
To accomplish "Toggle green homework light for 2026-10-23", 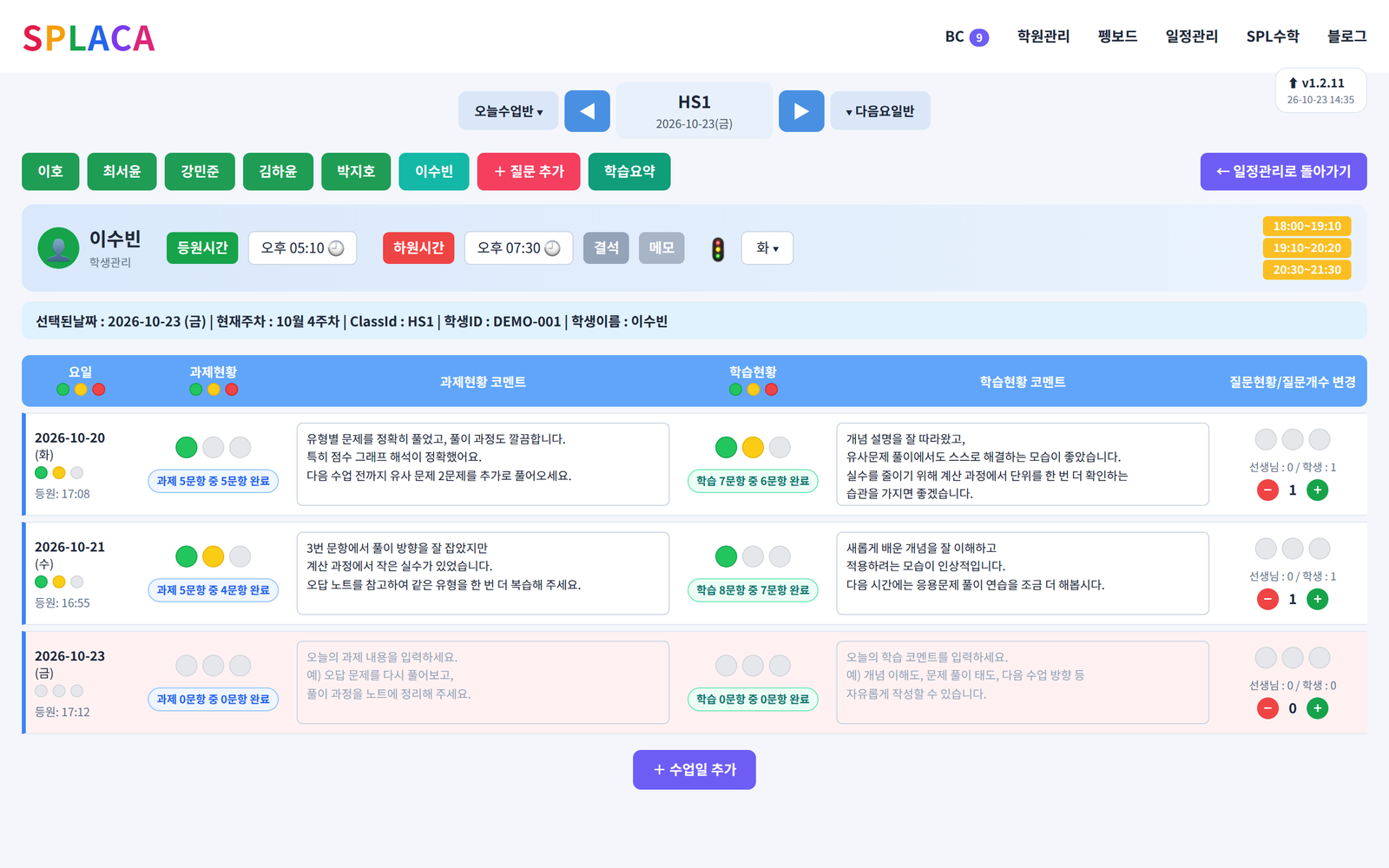I will click(187, 666).
